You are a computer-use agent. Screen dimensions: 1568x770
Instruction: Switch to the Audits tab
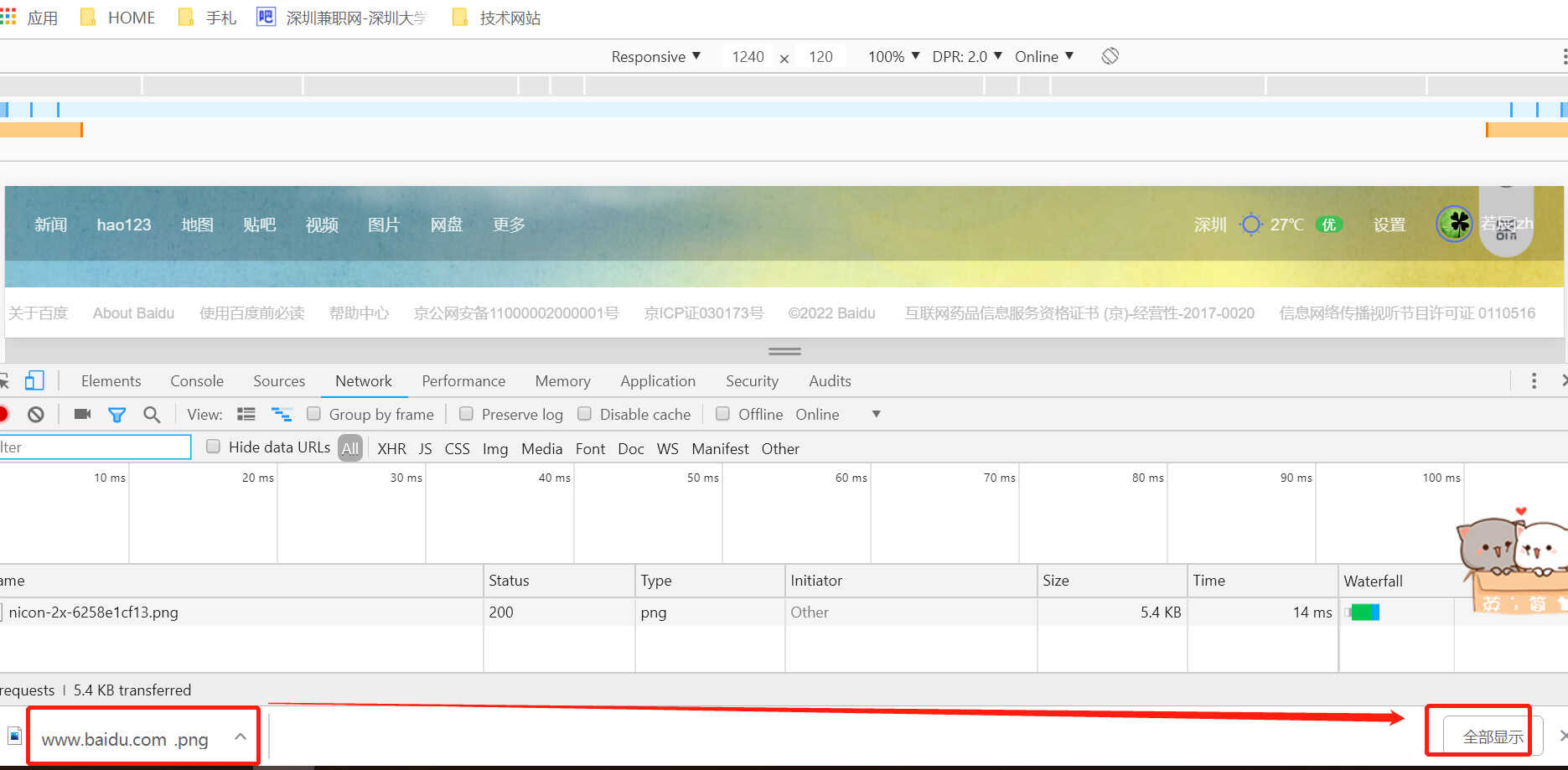830,381
